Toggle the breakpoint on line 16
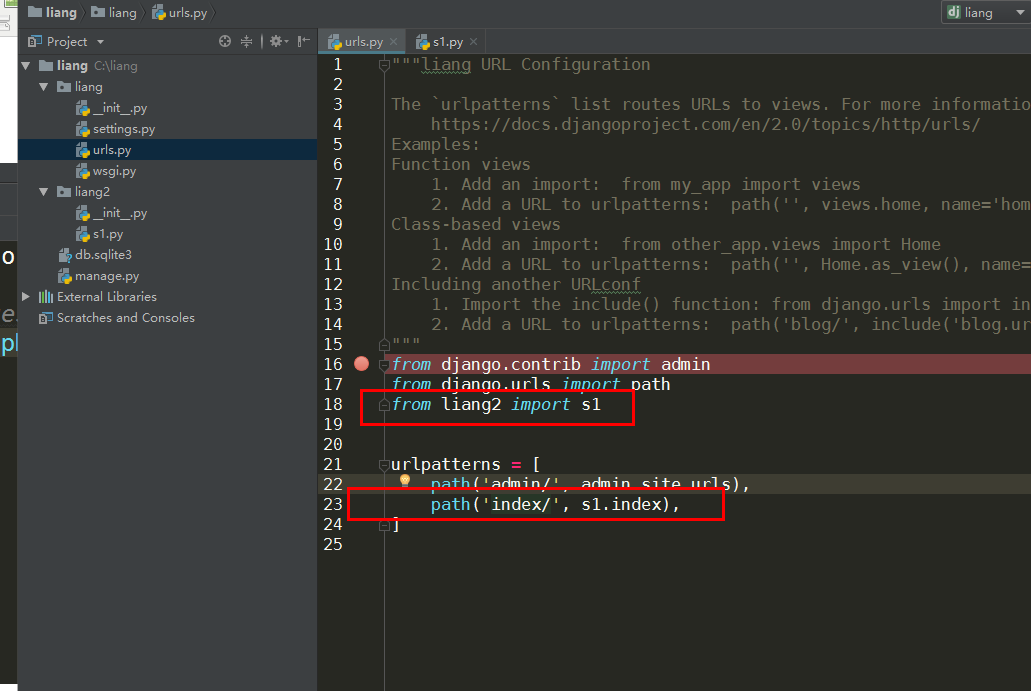The height and width of the screenshot is (691, 1031). pos(362,364)
